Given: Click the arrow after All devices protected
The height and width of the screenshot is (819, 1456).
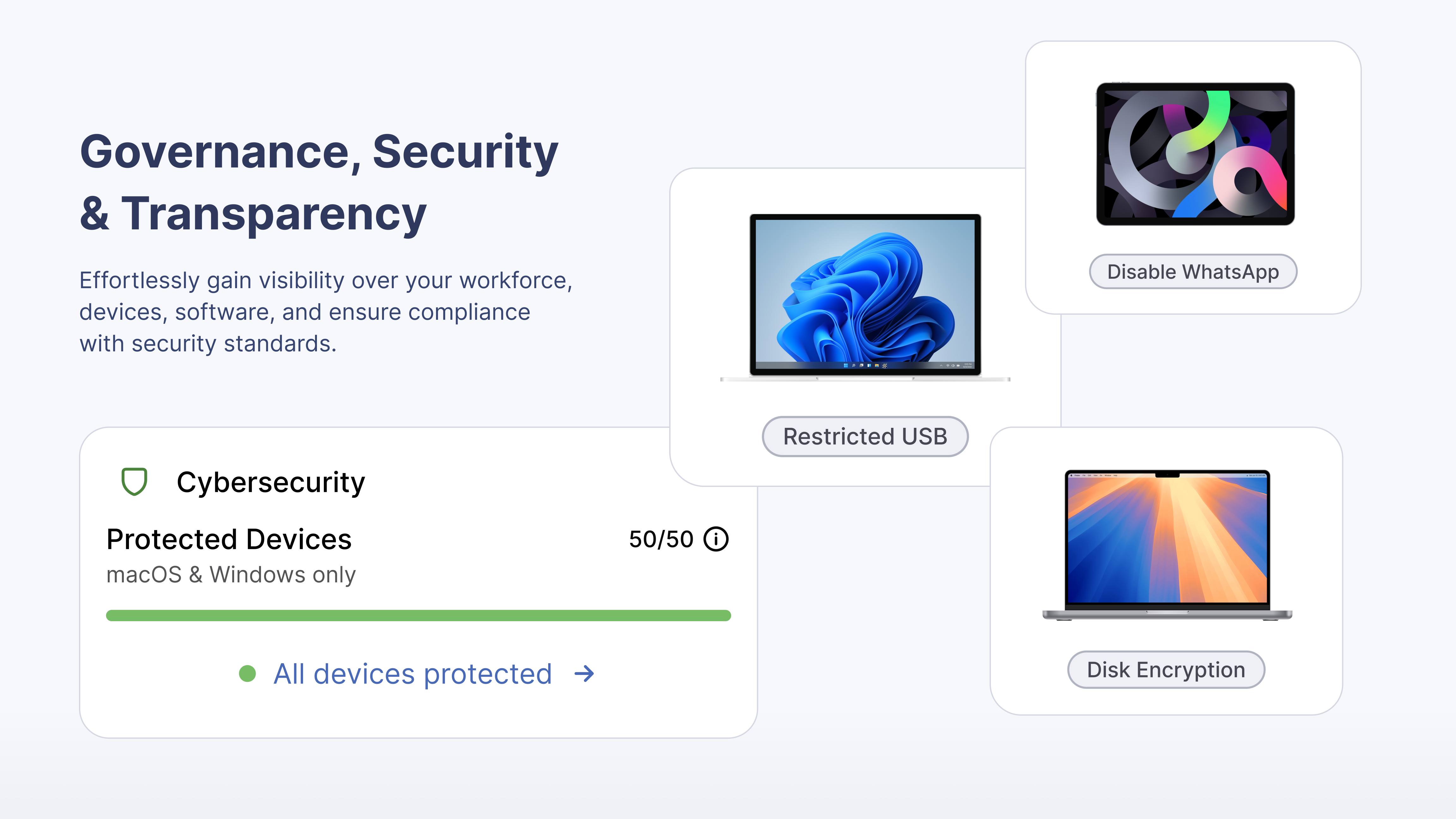Looking at the screenshot, I should [x=584, y=674].
